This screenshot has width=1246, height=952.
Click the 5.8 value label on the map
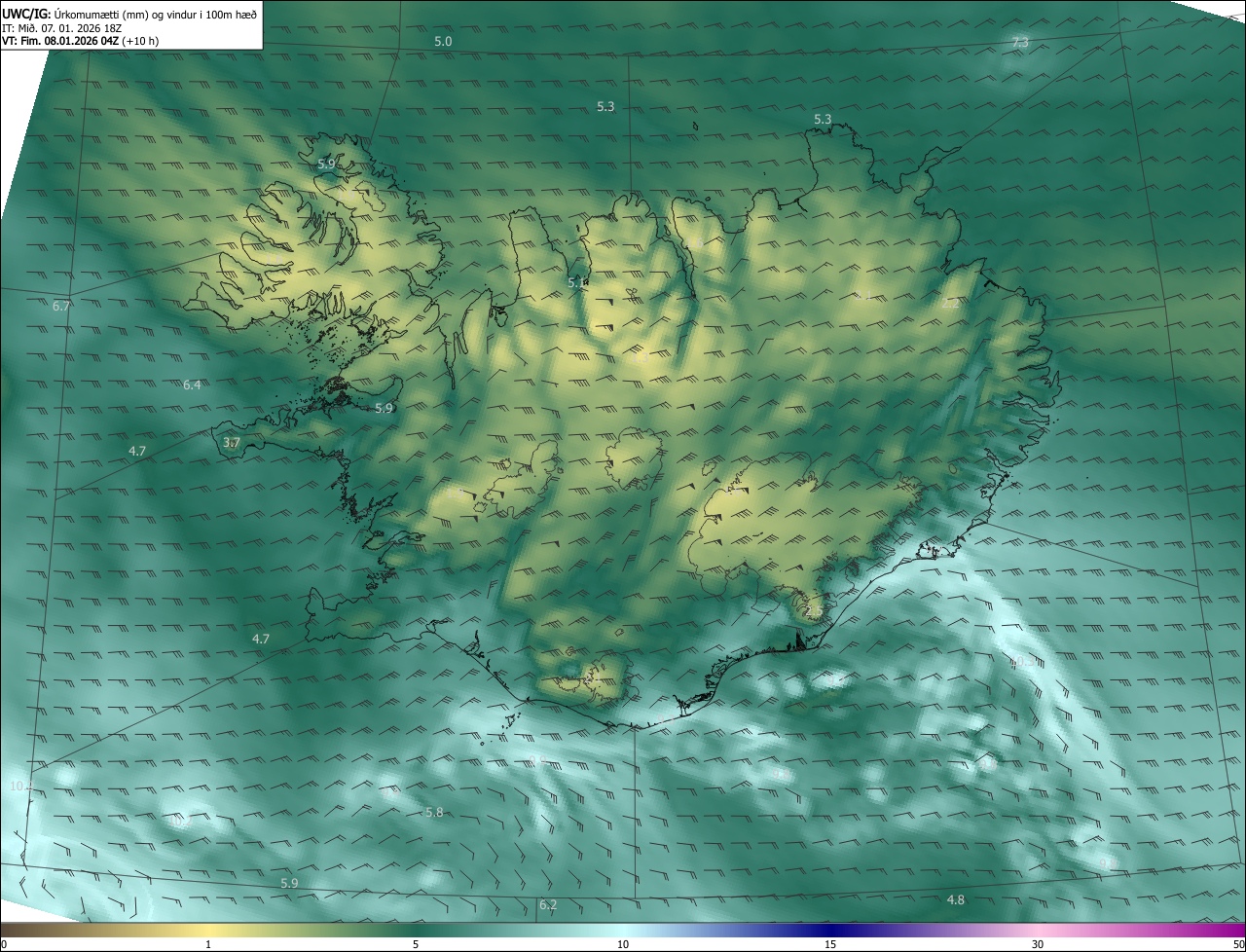coord(434,812)
